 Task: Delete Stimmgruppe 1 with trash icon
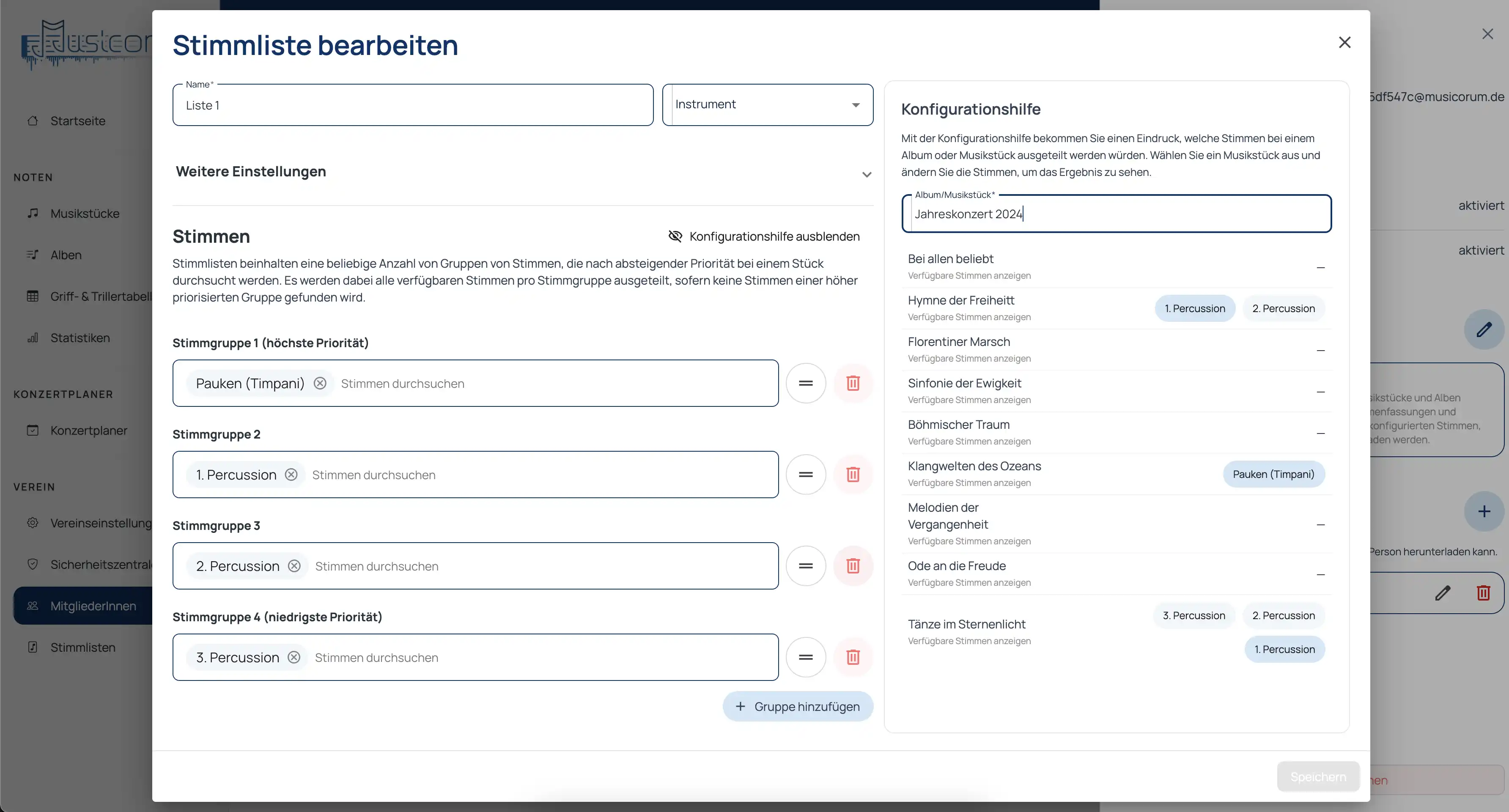[853, 383]
